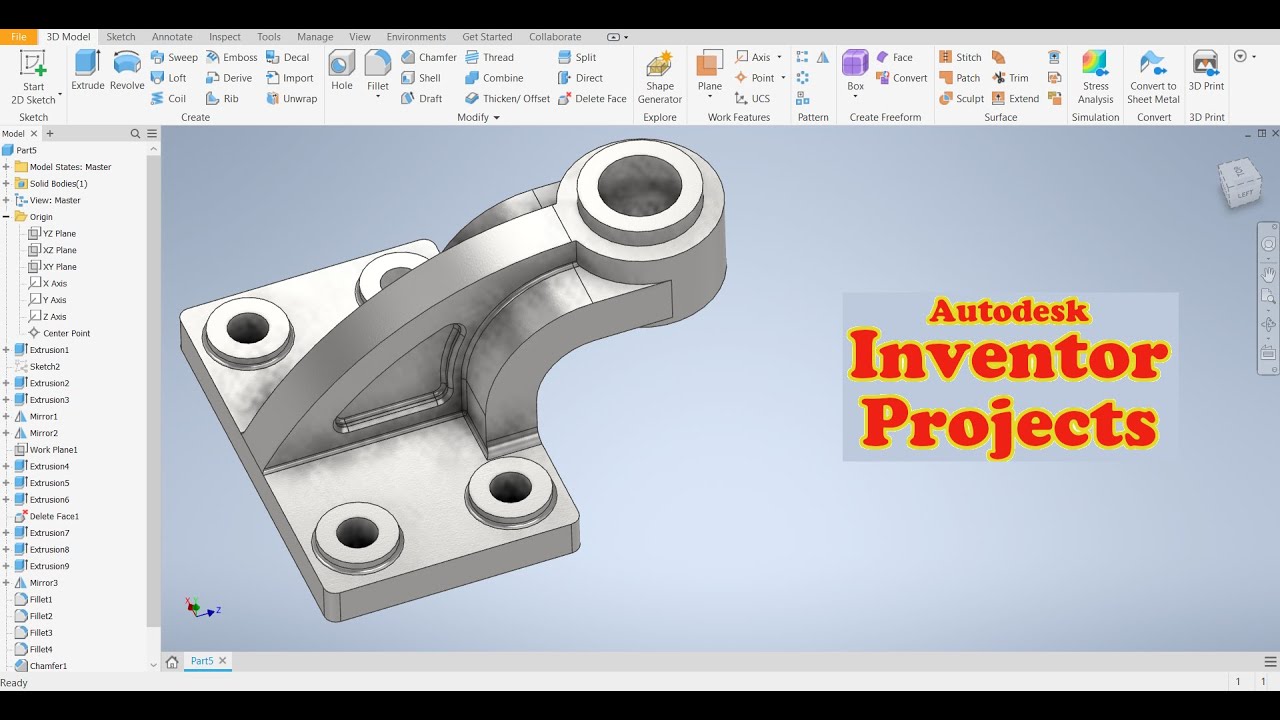Select the Emboss tool
The height and width of the screenshot is (720, 1280).
click(231, 57)
